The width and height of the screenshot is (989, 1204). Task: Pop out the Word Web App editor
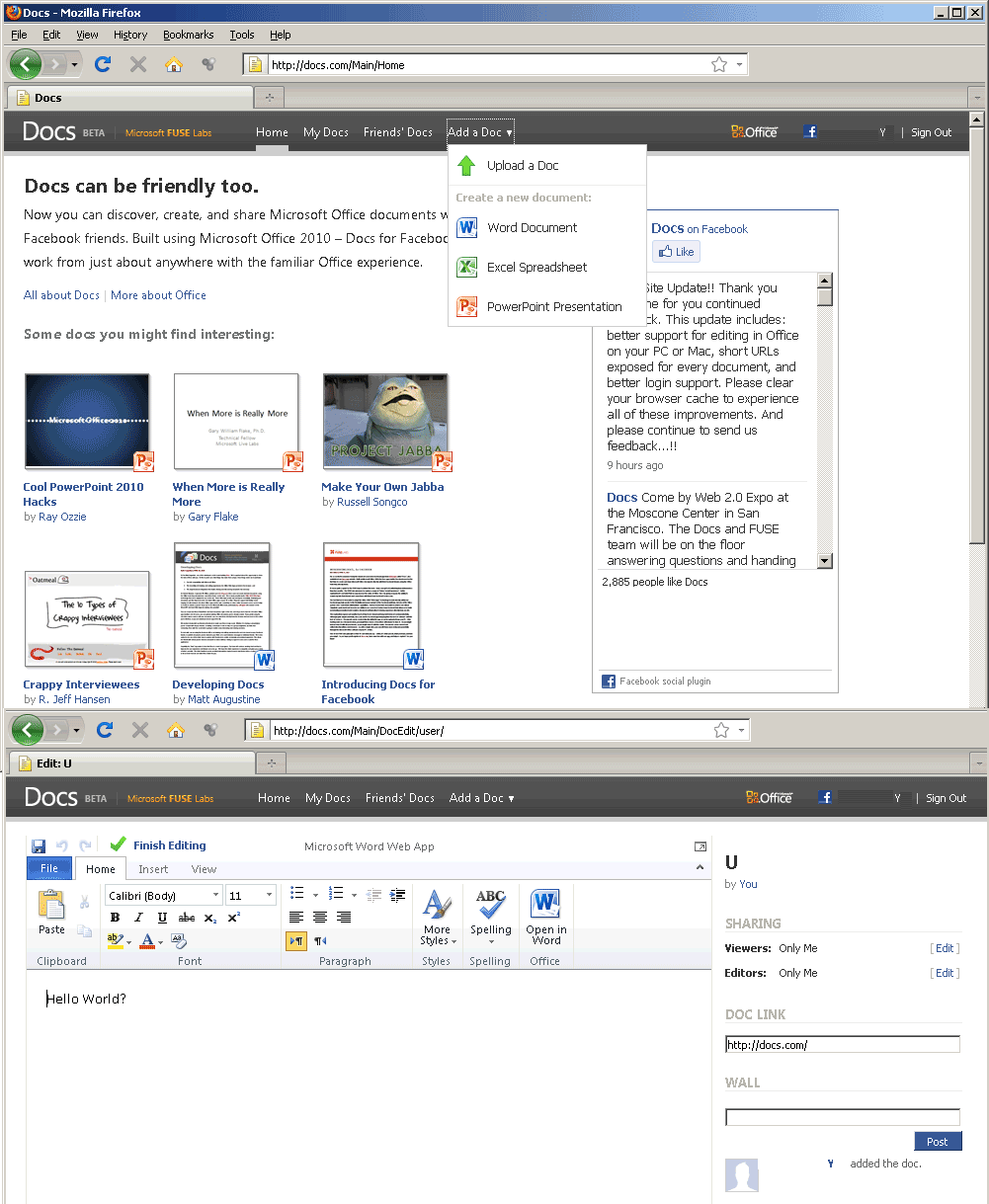[x=701, y=846]
